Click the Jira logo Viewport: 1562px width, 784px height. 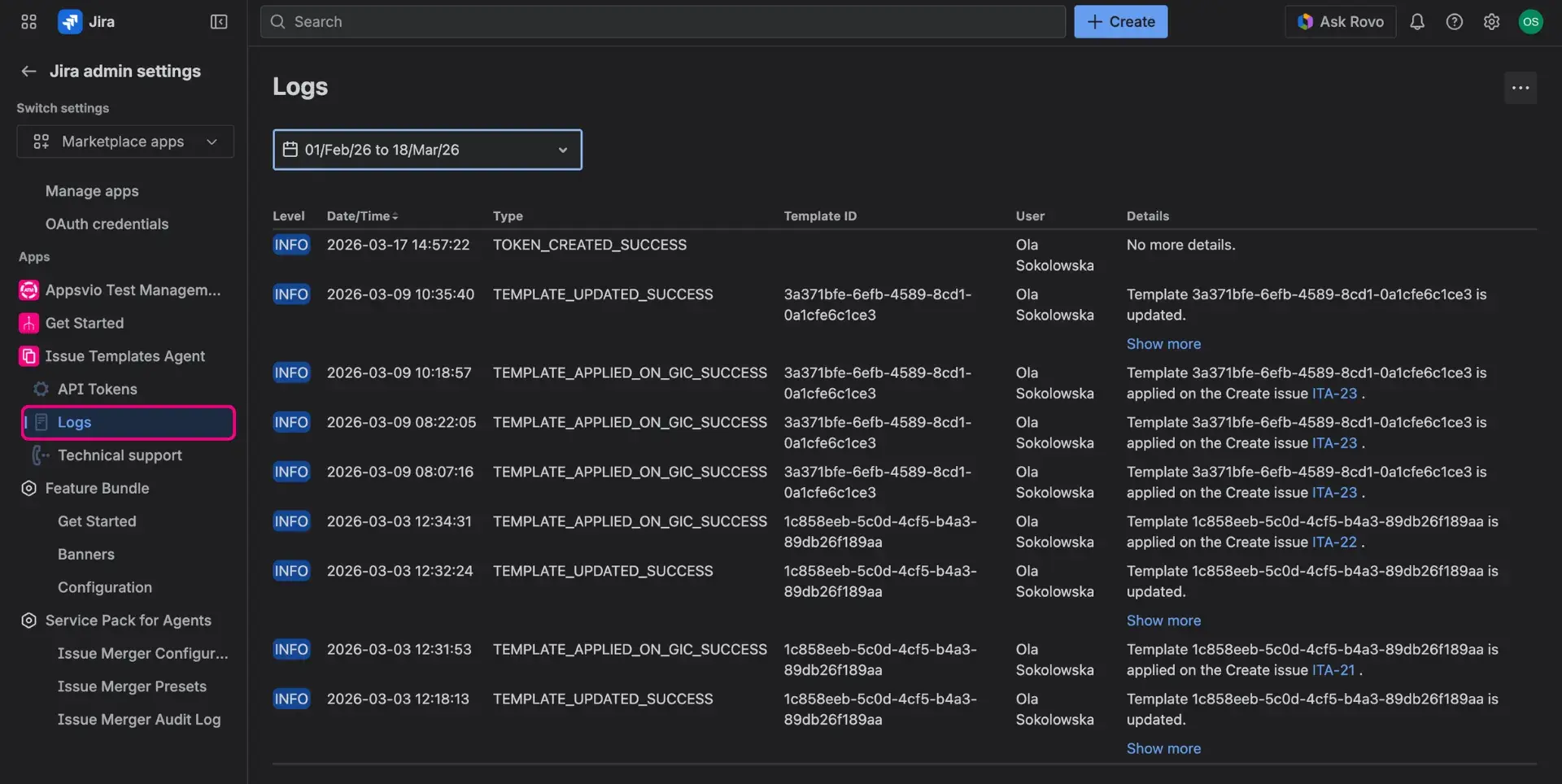pos(72,22)
